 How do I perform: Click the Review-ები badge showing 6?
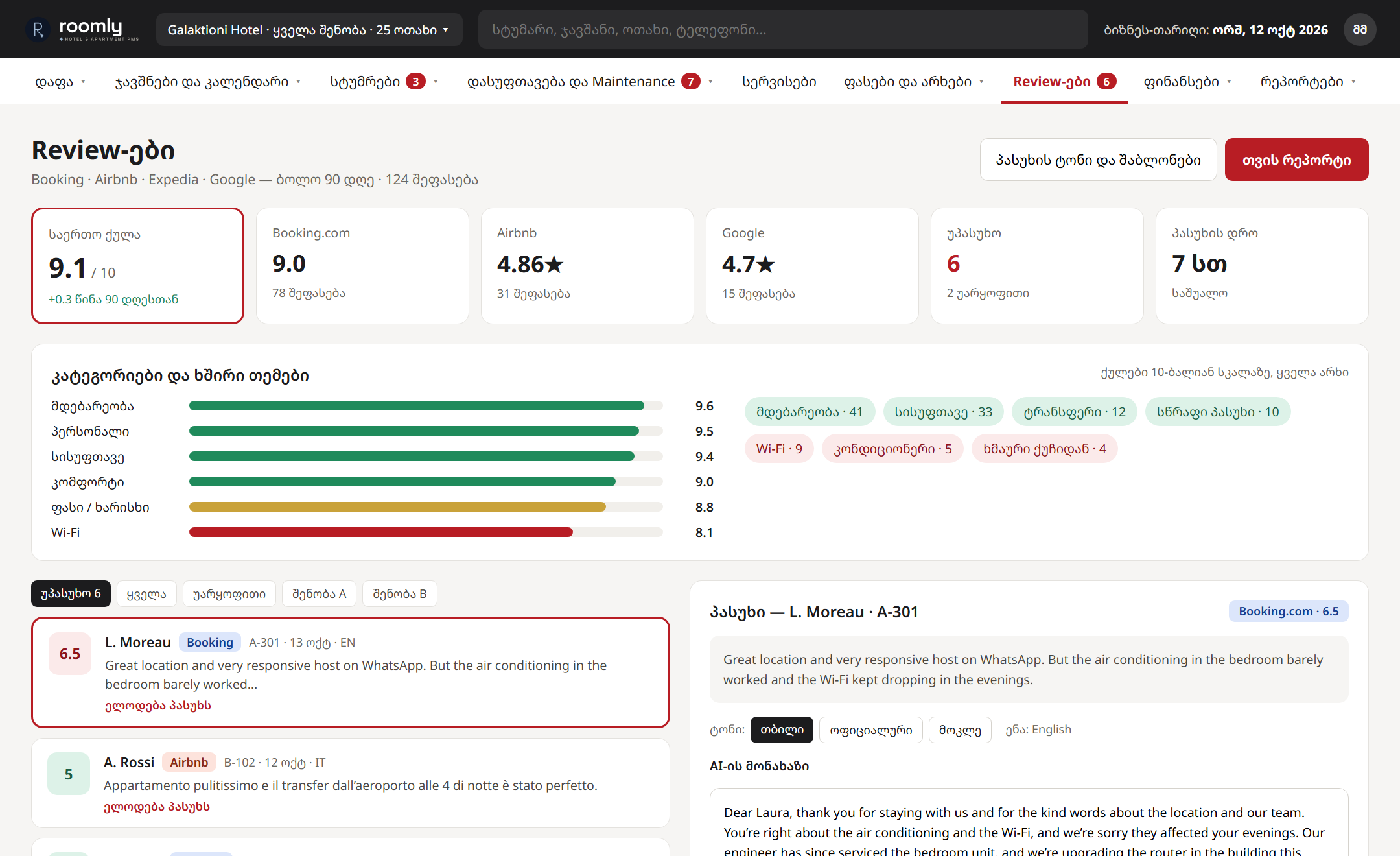(1106, 82)
